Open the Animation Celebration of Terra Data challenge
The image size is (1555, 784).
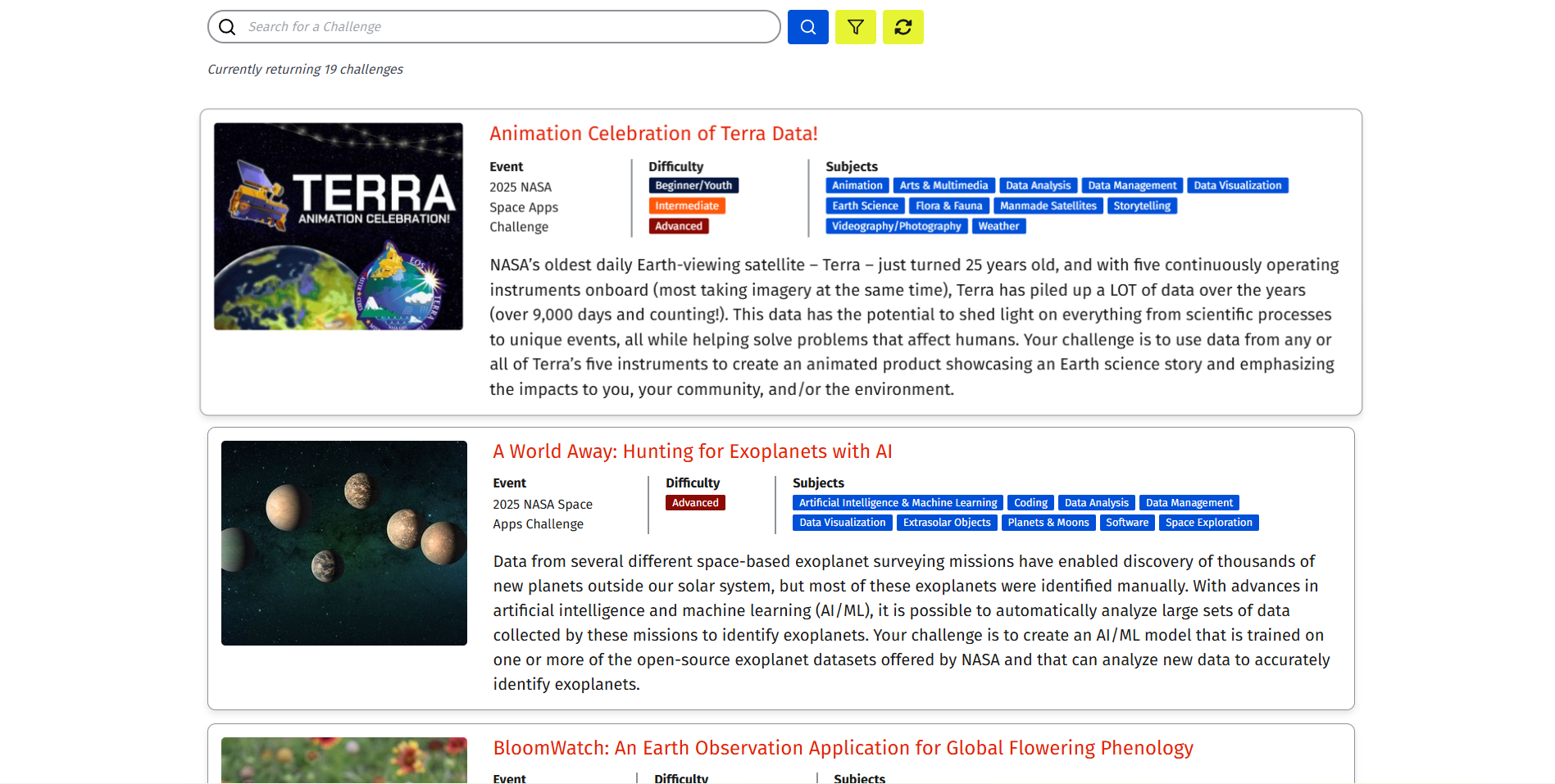(x=653, y=133)
